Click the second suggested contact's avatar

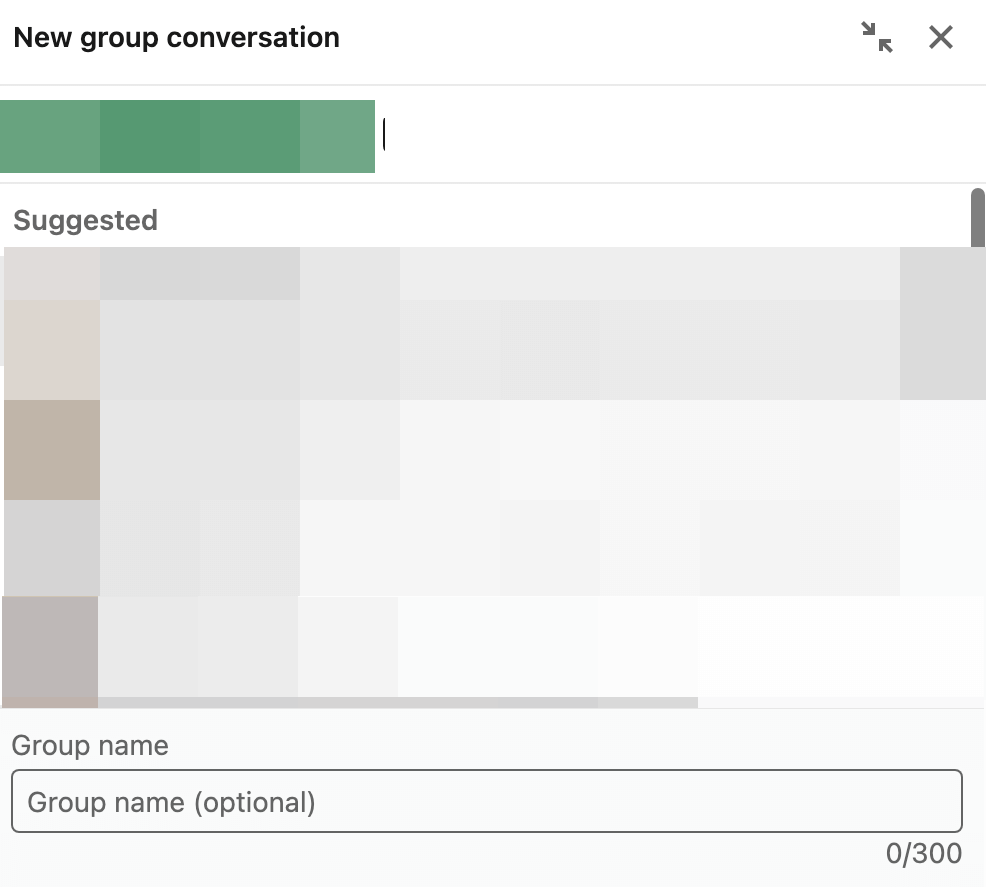tap(52, 350)
